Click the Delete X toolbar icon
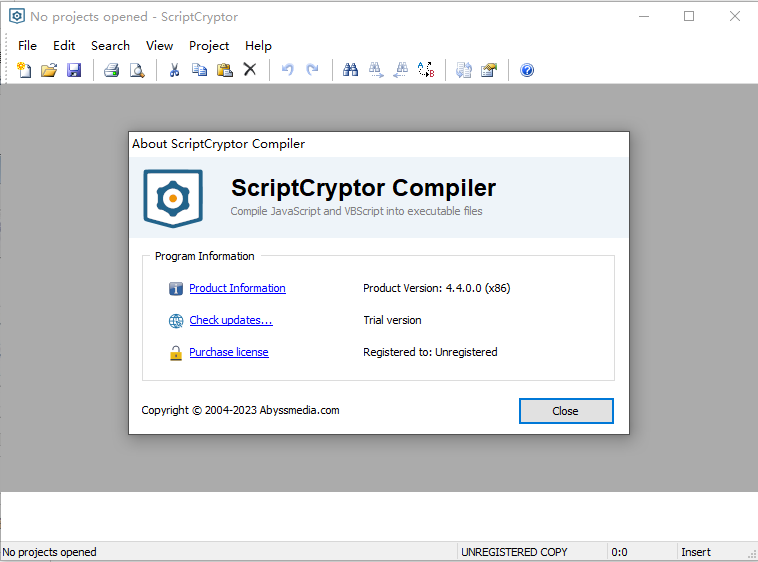The height and width of the screenshot is (562, 758). (249, 70)
